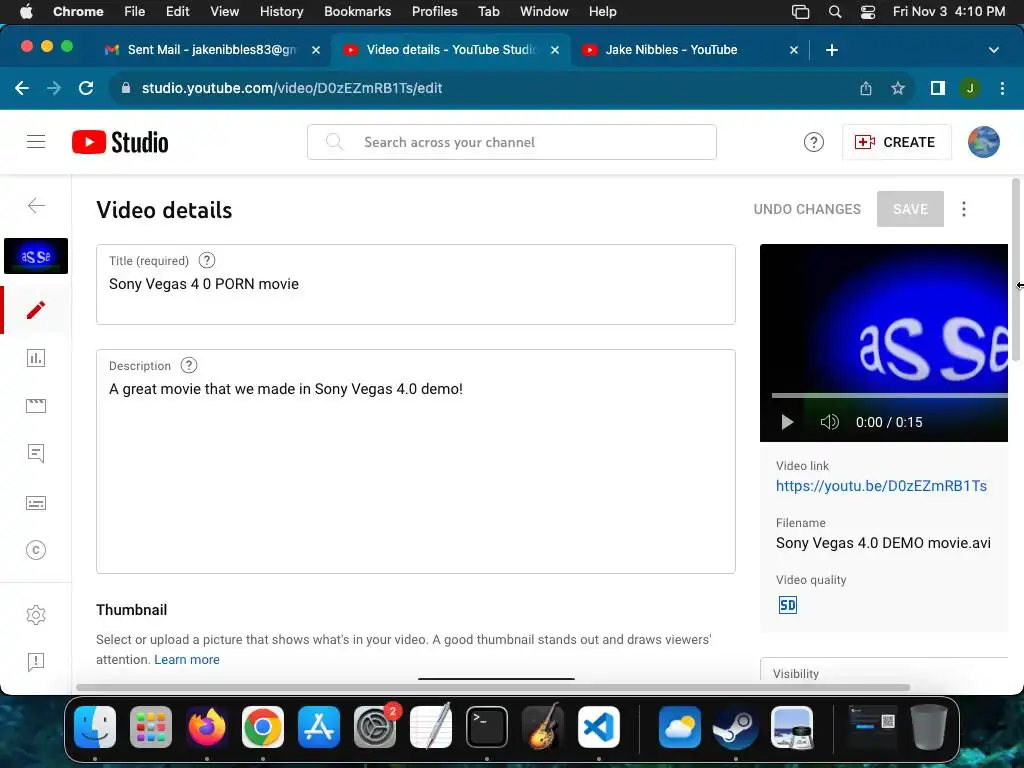The image size is (1024, 768).
Task: Open the video Editor clapperboard icon
Action: tap(36, 406)
